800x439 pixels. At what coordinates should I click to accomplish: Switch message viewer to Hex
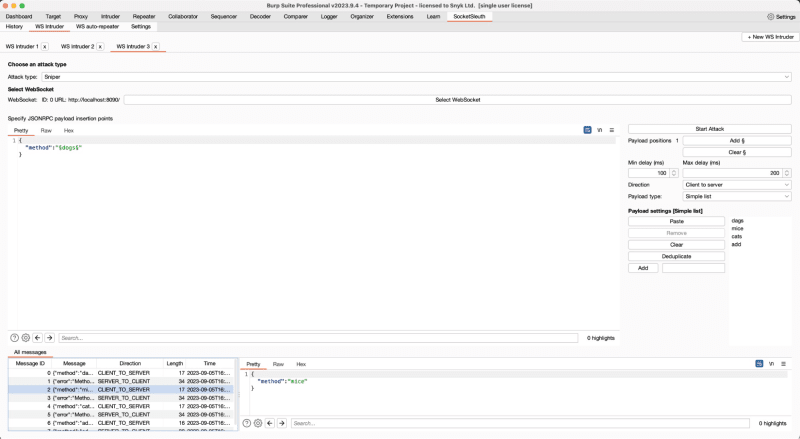(x=301, y=364)
